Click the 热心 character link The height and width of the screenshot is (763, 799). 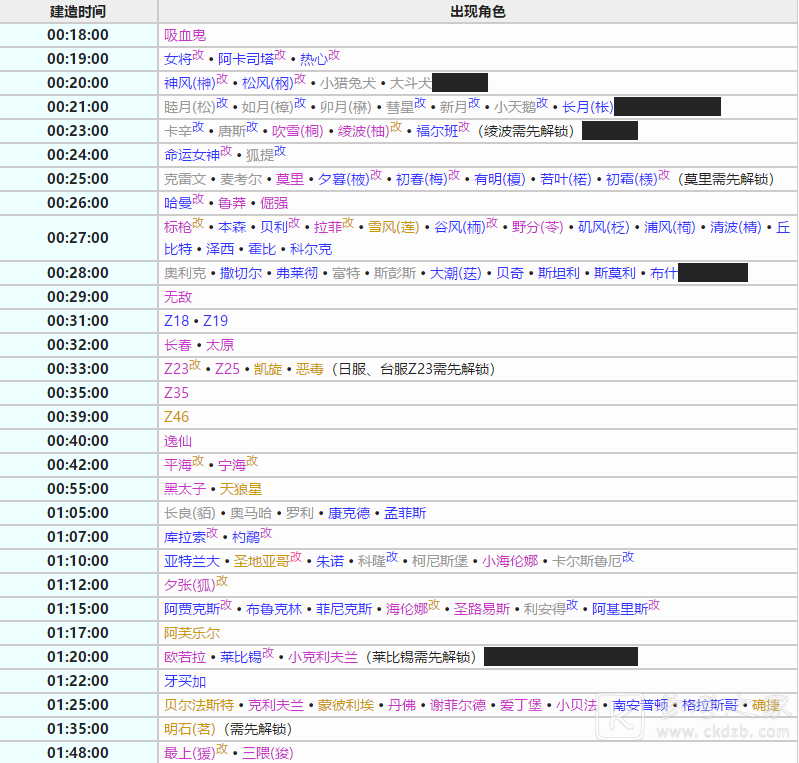tap(314, 59)
